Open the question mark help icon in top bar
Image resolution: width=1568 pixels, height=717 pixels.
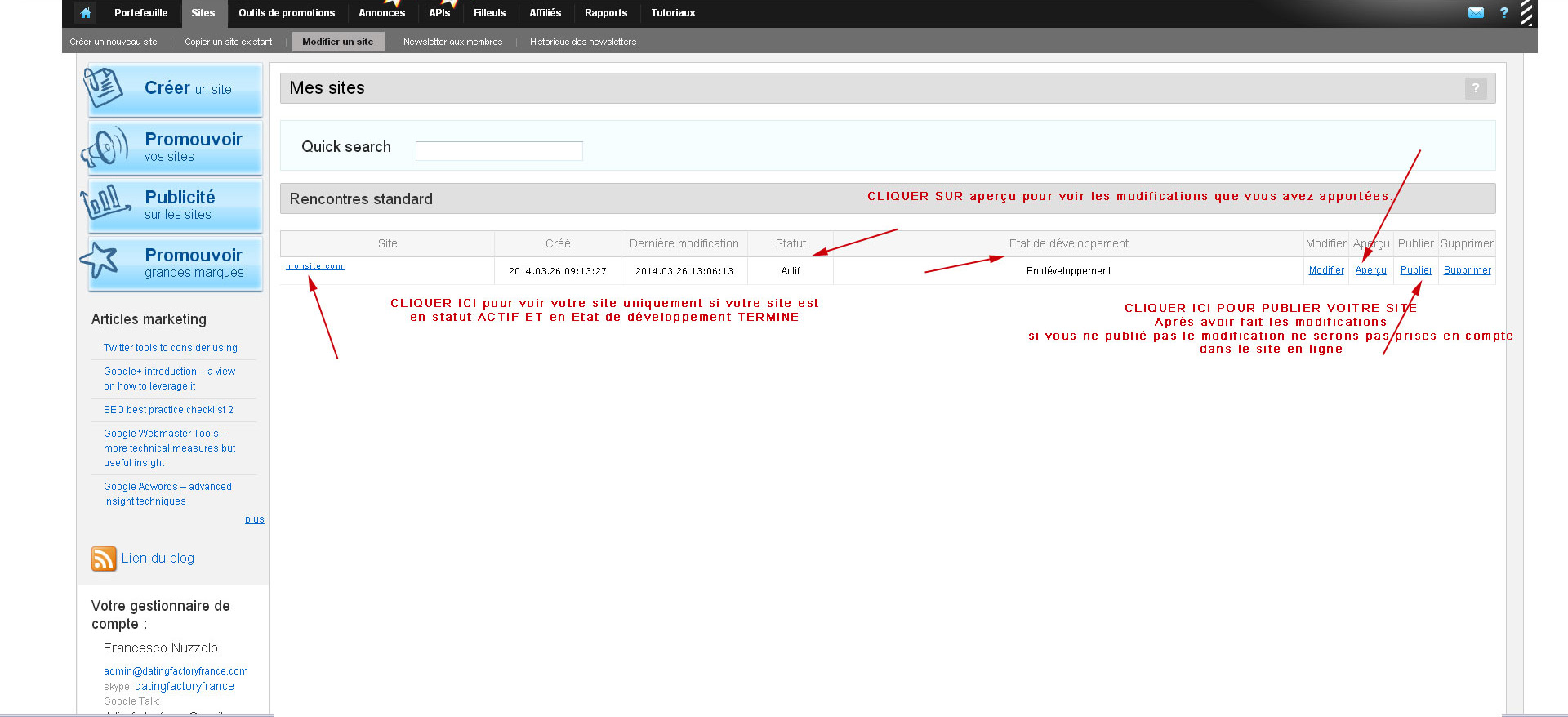[1503, 12]
